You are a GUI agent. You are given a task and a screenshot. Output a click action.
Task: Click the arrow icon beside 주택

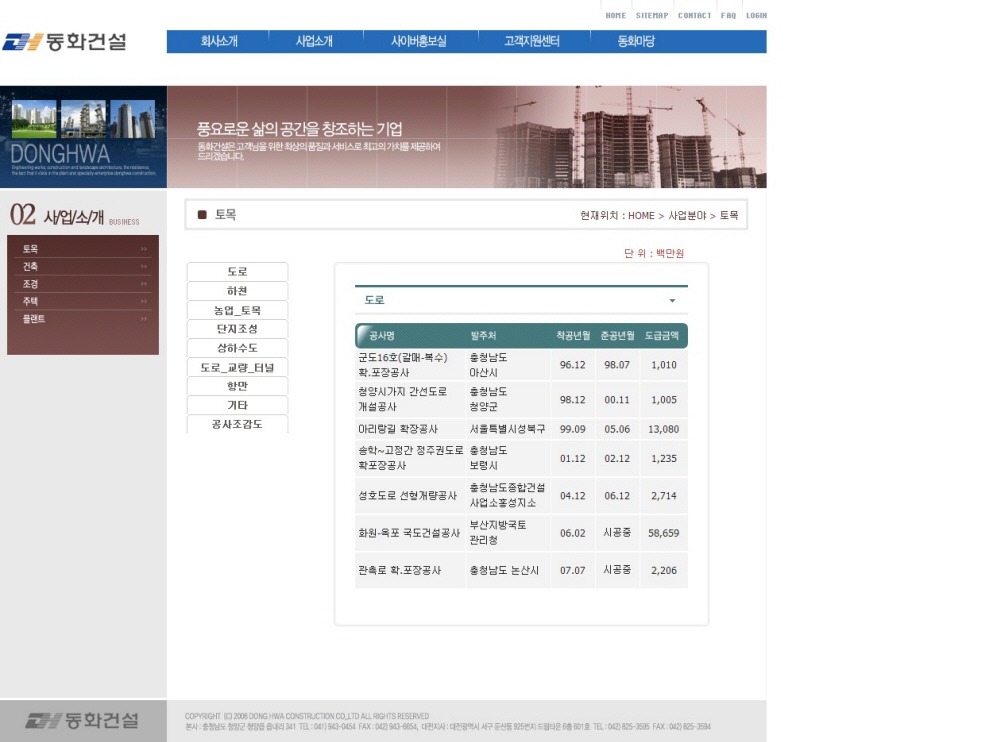click(144, 301)
